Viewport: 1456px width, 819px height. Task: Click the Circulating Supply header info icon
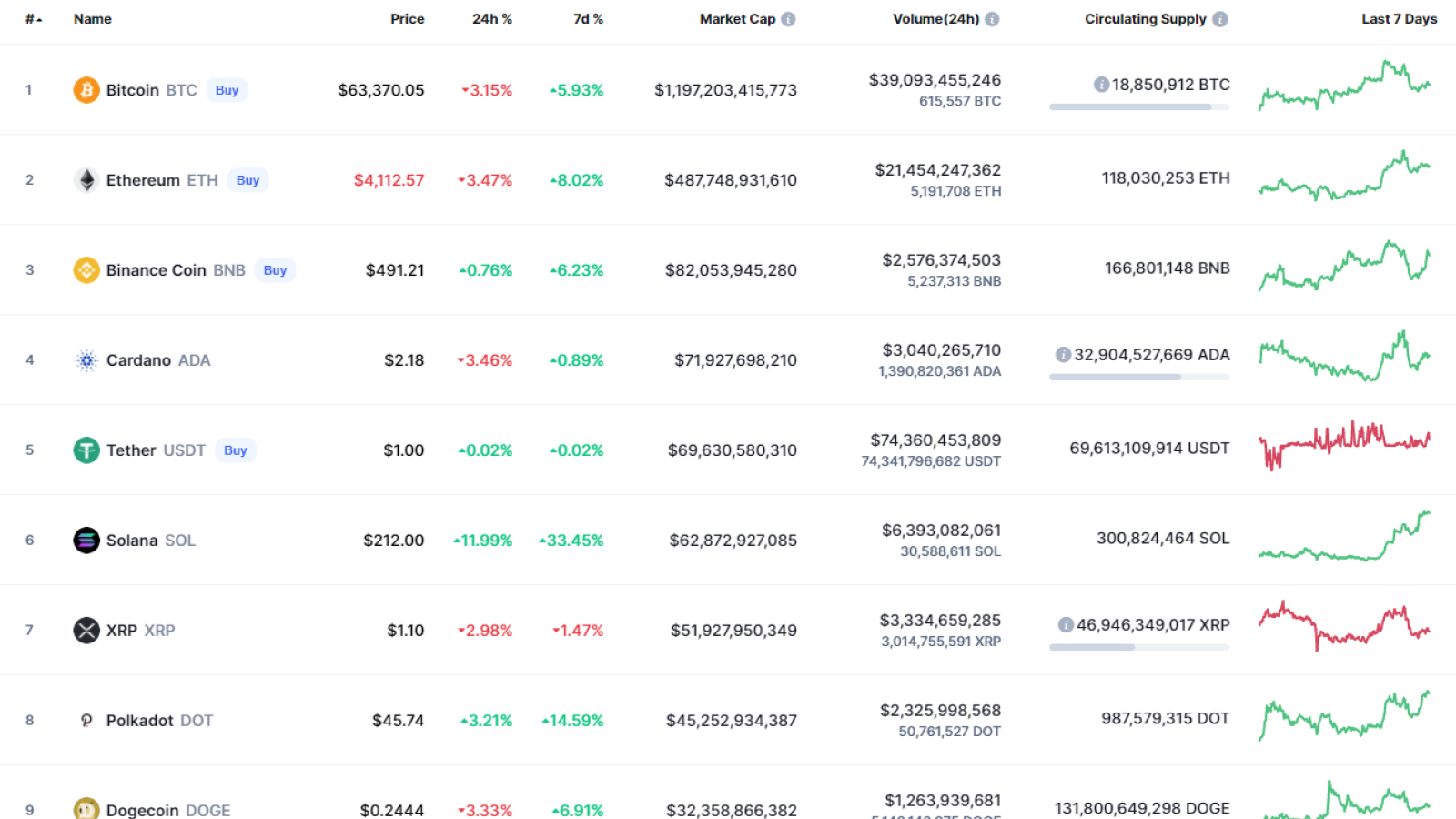(1220, 19)
